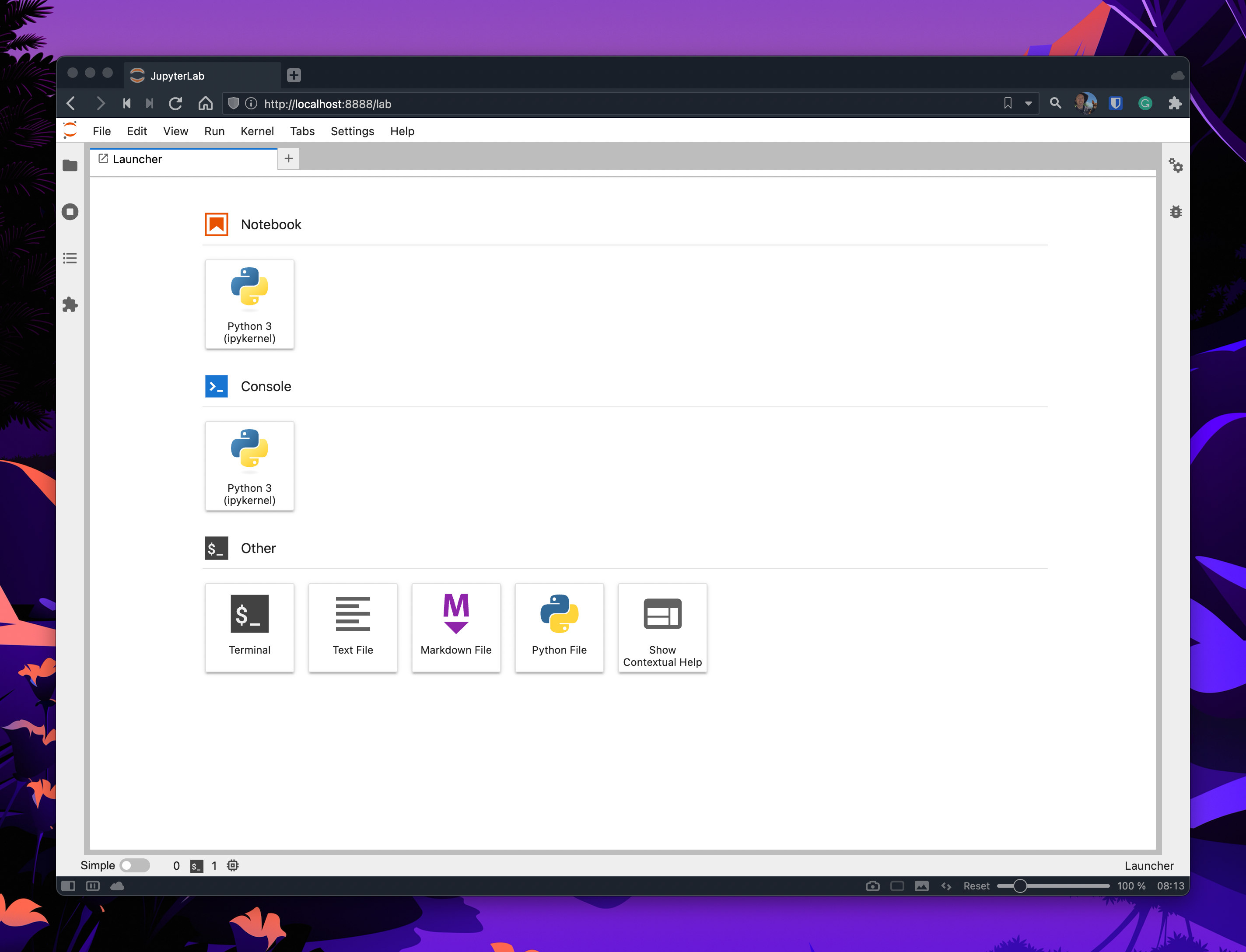Open the Settings menu
Screen dimensions: 1246x952
click(352, 131)
